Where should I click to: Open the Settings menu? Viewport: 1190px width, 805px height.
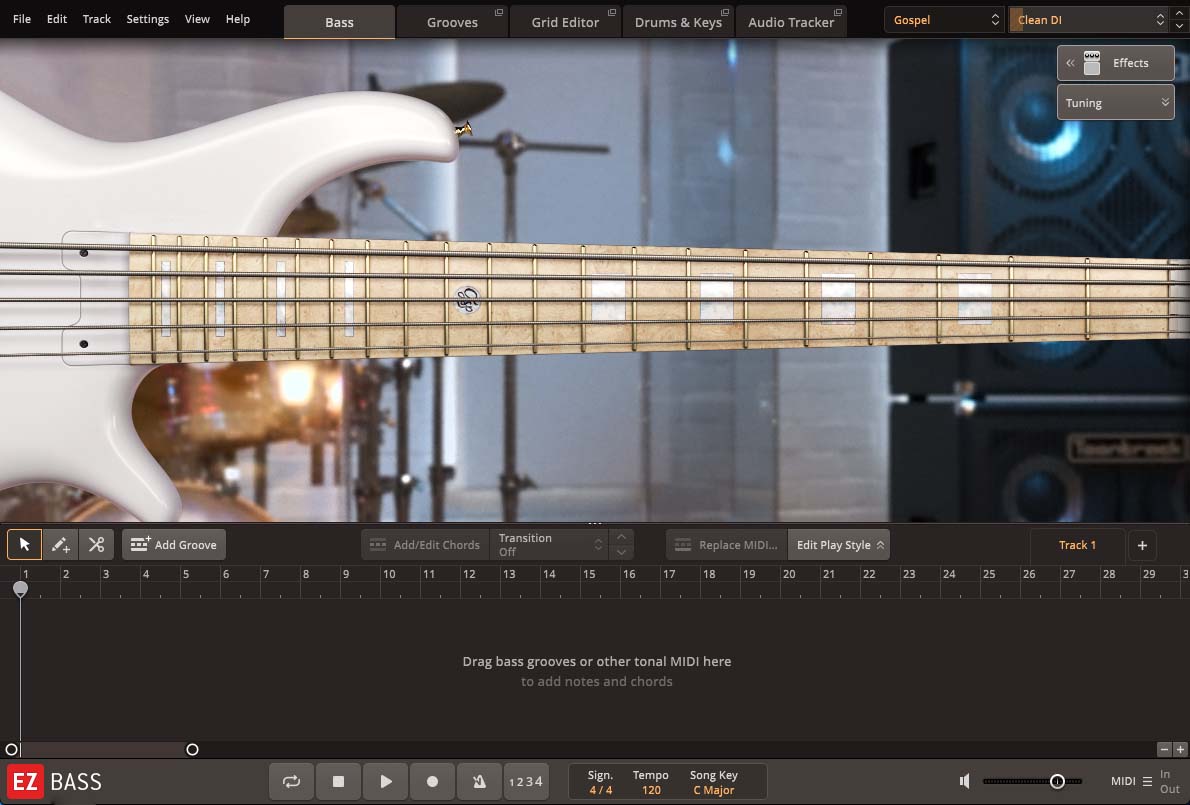[x=147, y=19]
